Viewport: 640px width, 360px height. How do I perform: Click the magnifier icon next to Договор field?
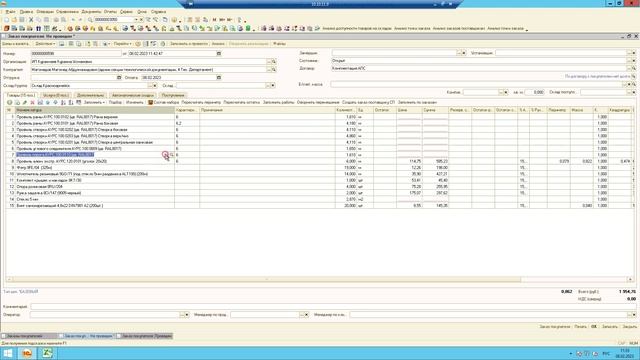click(634, 69)
